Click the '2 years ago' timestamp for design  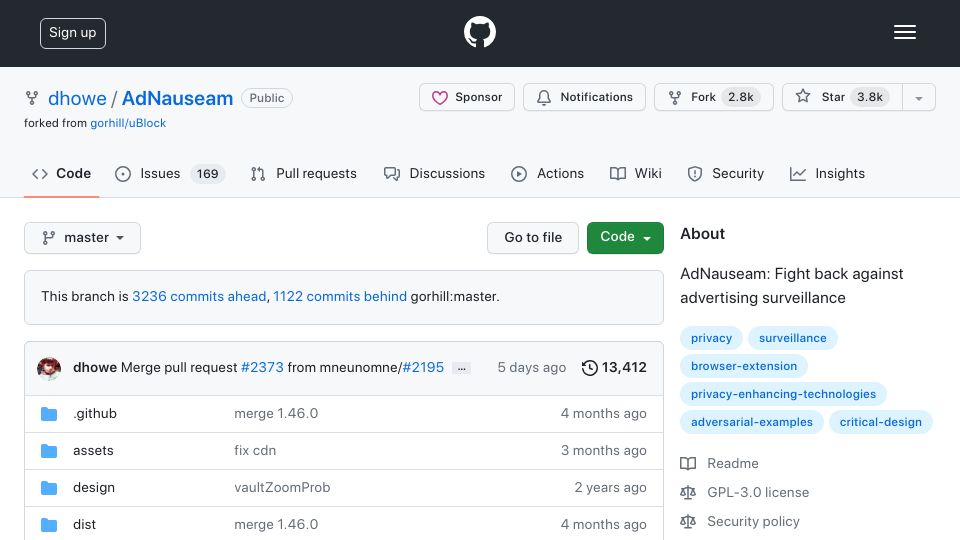610,487
